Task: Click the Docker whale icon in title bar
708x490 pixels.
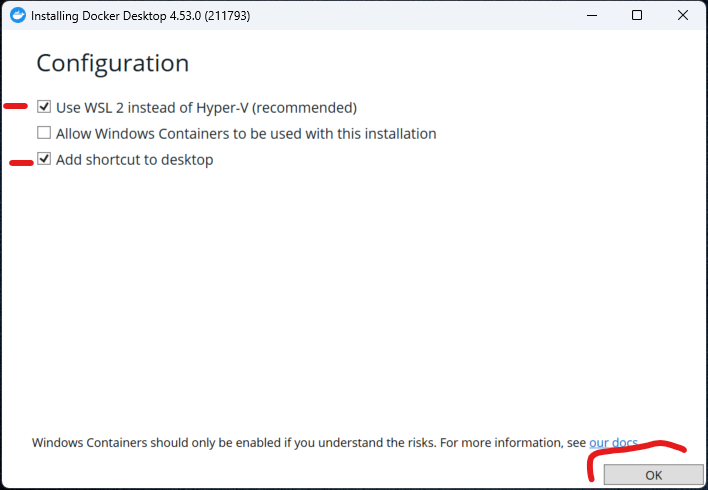Action: coord(18,15)
